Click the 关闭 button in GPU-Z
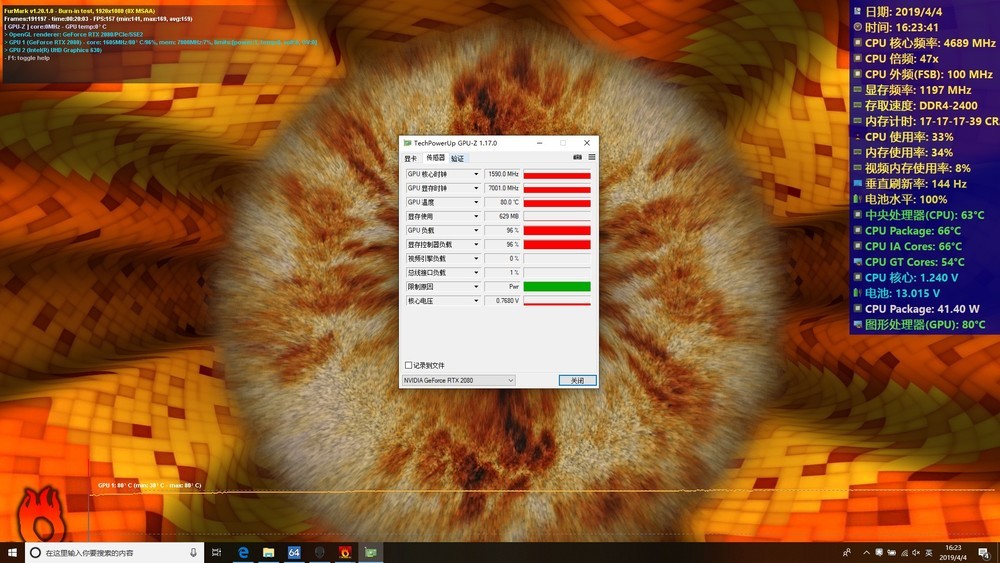This screenshot has width=1000, height=563. point(577,380)
